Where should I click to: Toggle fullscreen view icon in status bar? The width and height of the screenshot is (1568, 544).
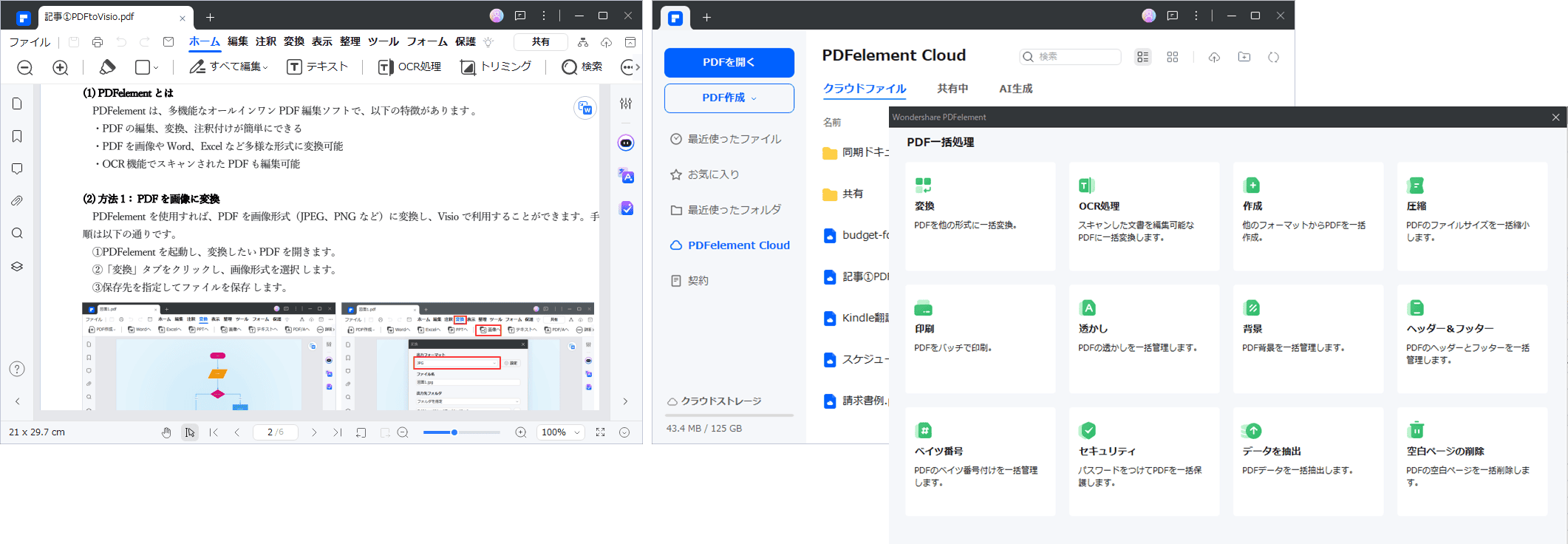click(601, 432)
